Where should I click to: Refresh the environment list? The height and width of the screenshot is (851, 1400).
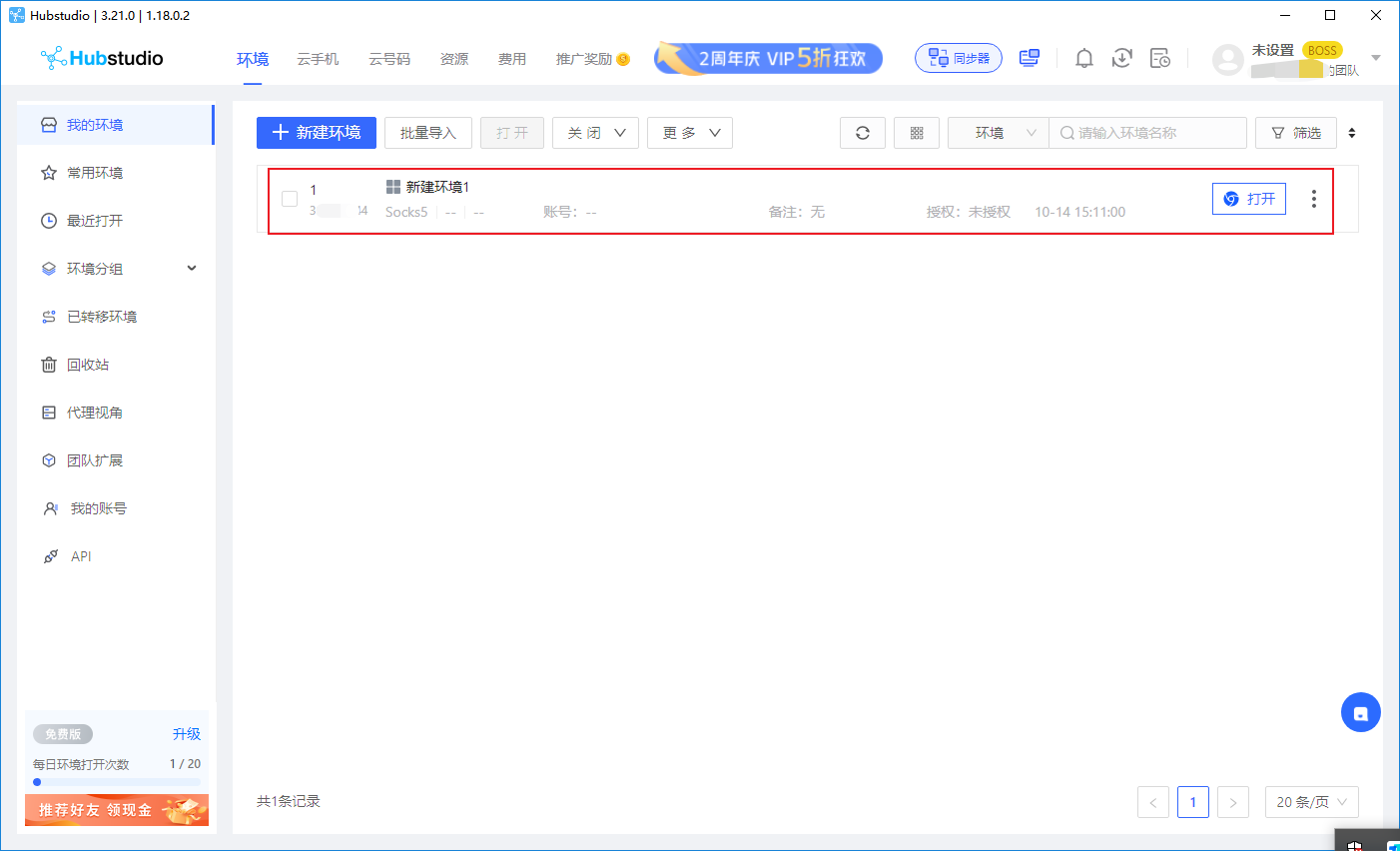[x=862, y=132]
